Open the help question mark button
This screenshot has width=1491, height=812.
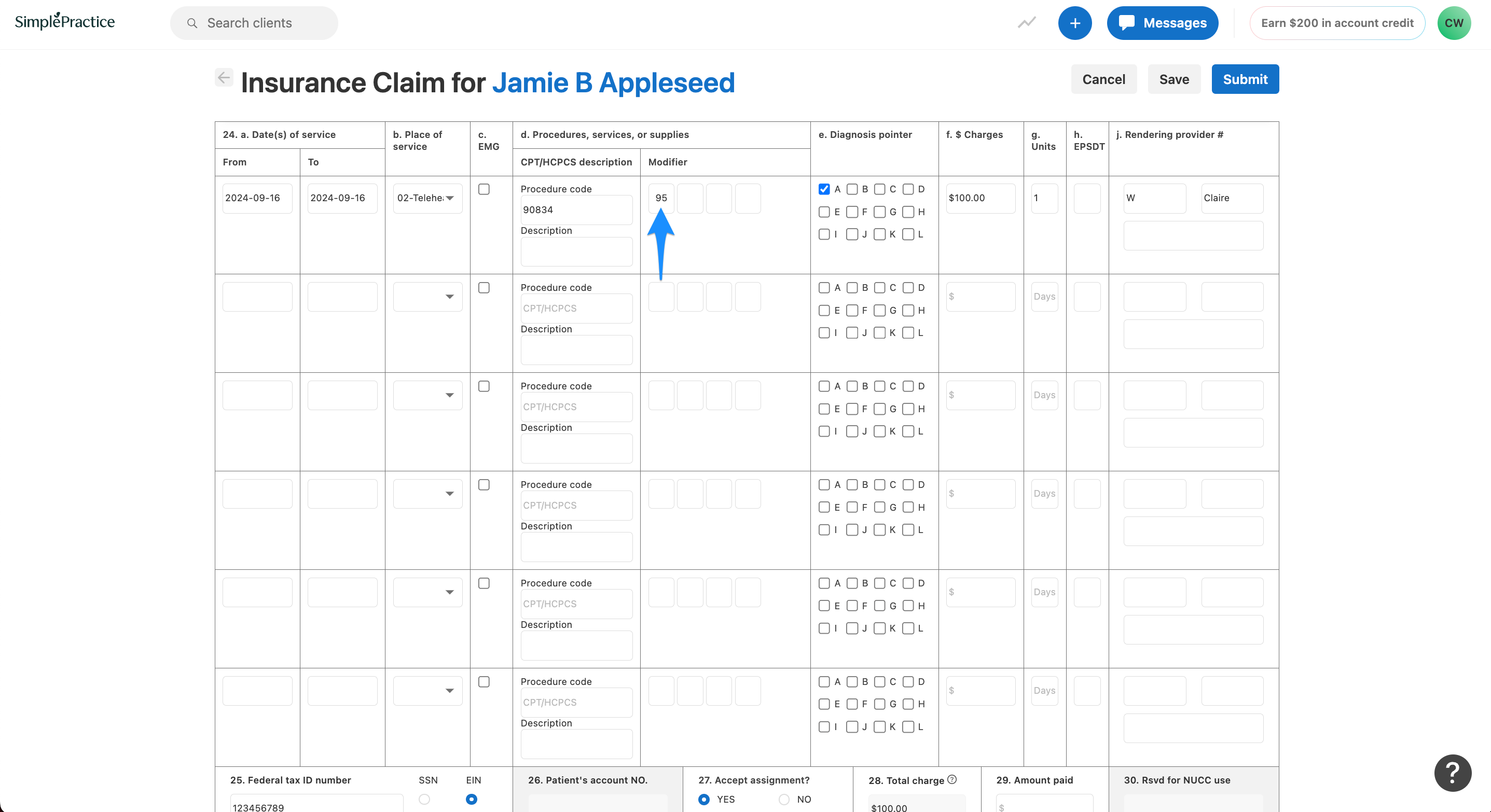[1452, 773]
